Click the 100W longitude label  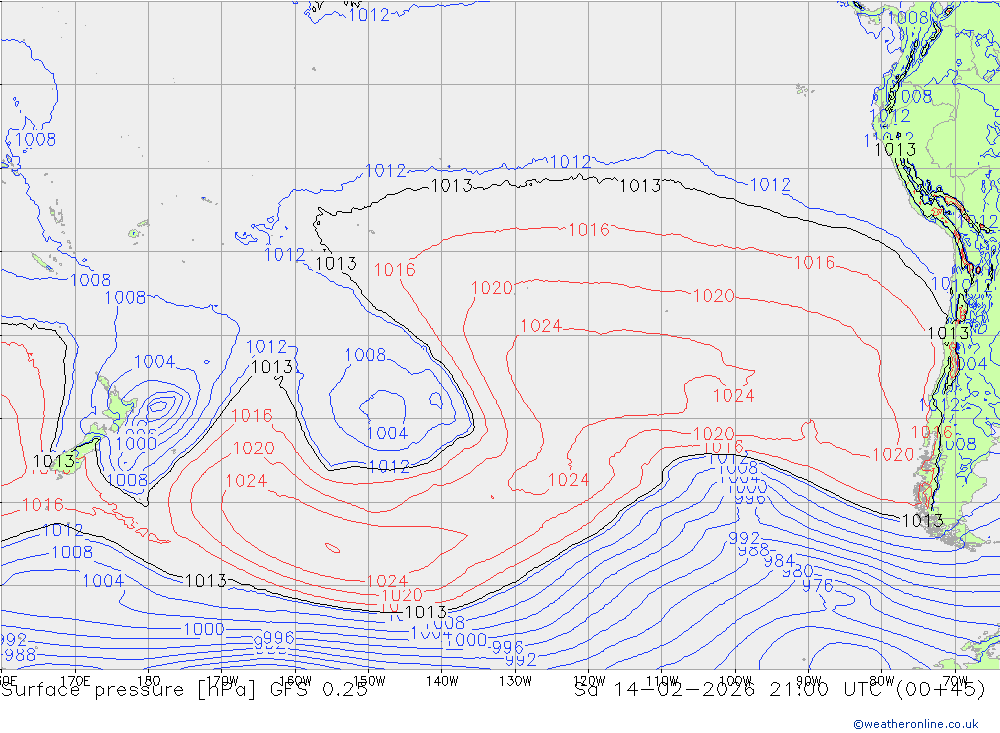point(735,681)
